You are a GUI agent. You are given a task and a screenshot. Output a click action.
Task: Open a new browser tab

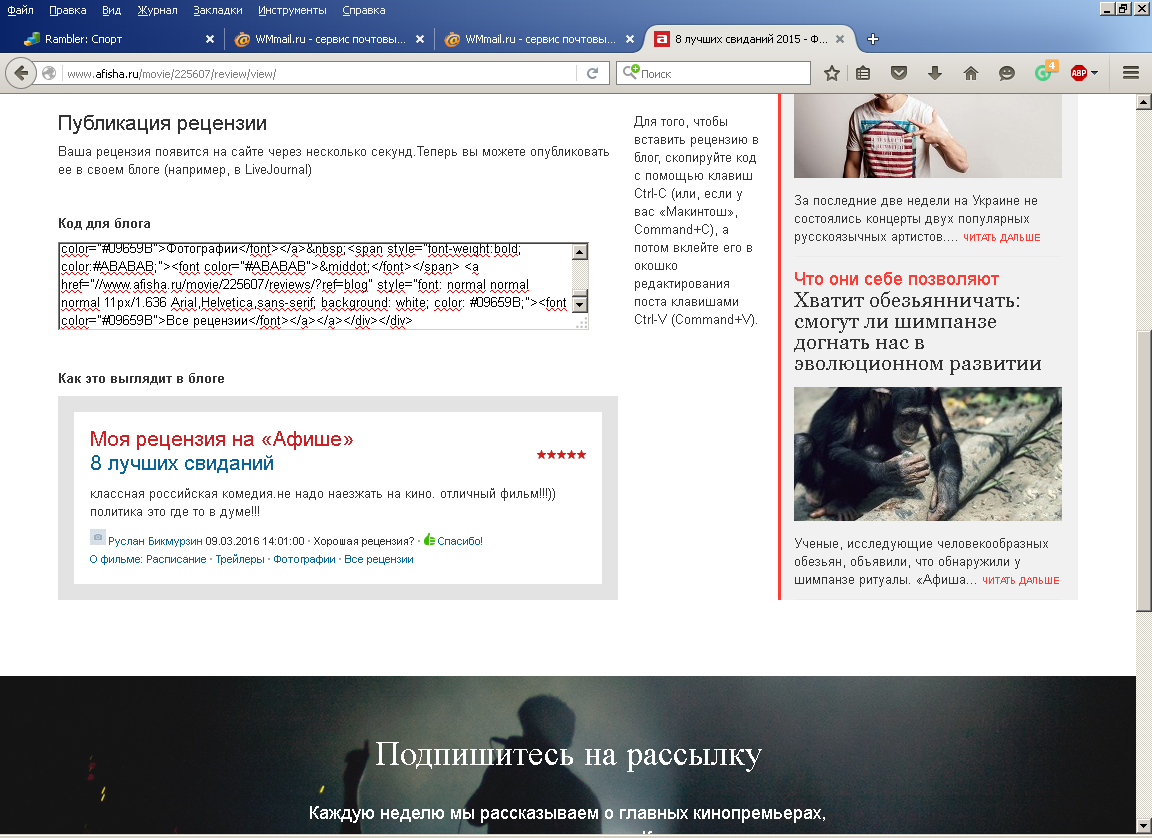tap(873, 40)
